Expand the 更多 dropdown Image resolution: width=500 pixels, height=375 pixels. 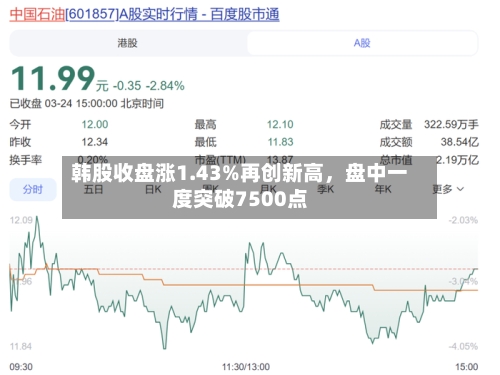pos(448,189)
